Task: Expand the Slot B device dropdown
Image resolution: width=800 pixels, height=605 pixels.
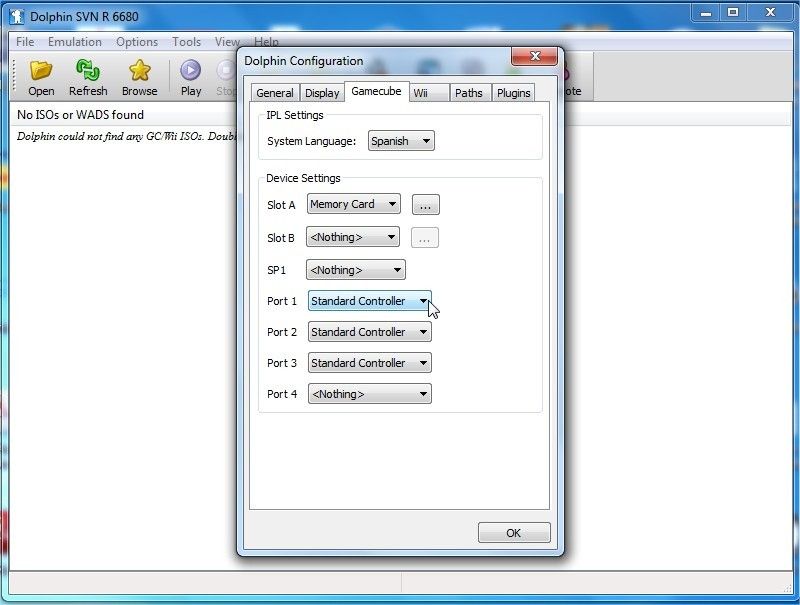Action: (353, 237)
